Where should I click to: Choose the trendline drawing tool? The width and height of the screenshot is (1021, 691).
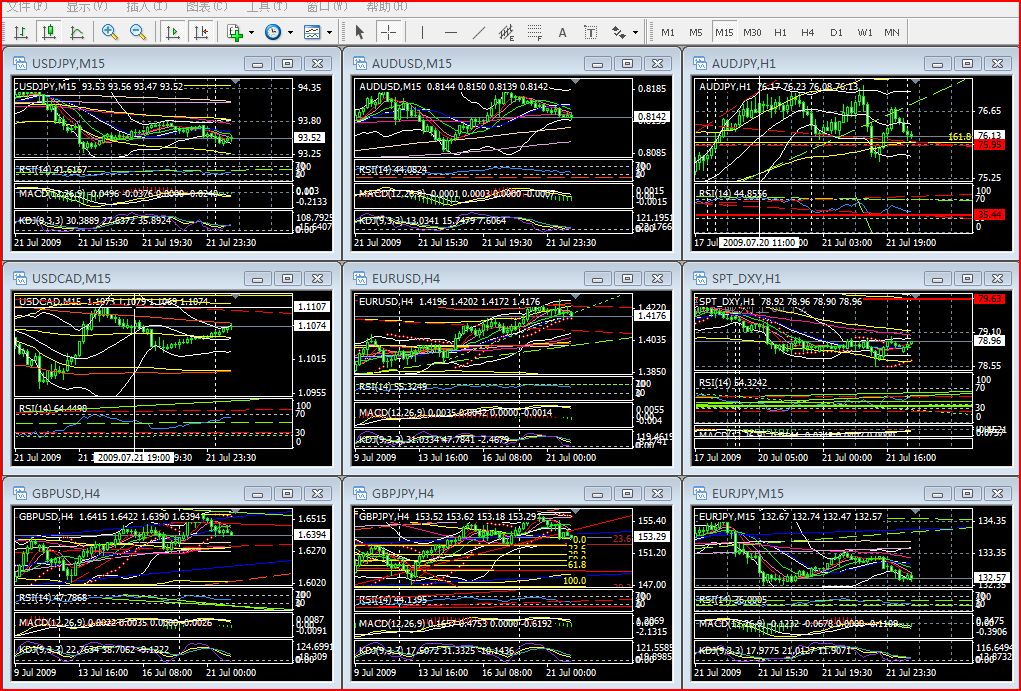click(479, 32)
